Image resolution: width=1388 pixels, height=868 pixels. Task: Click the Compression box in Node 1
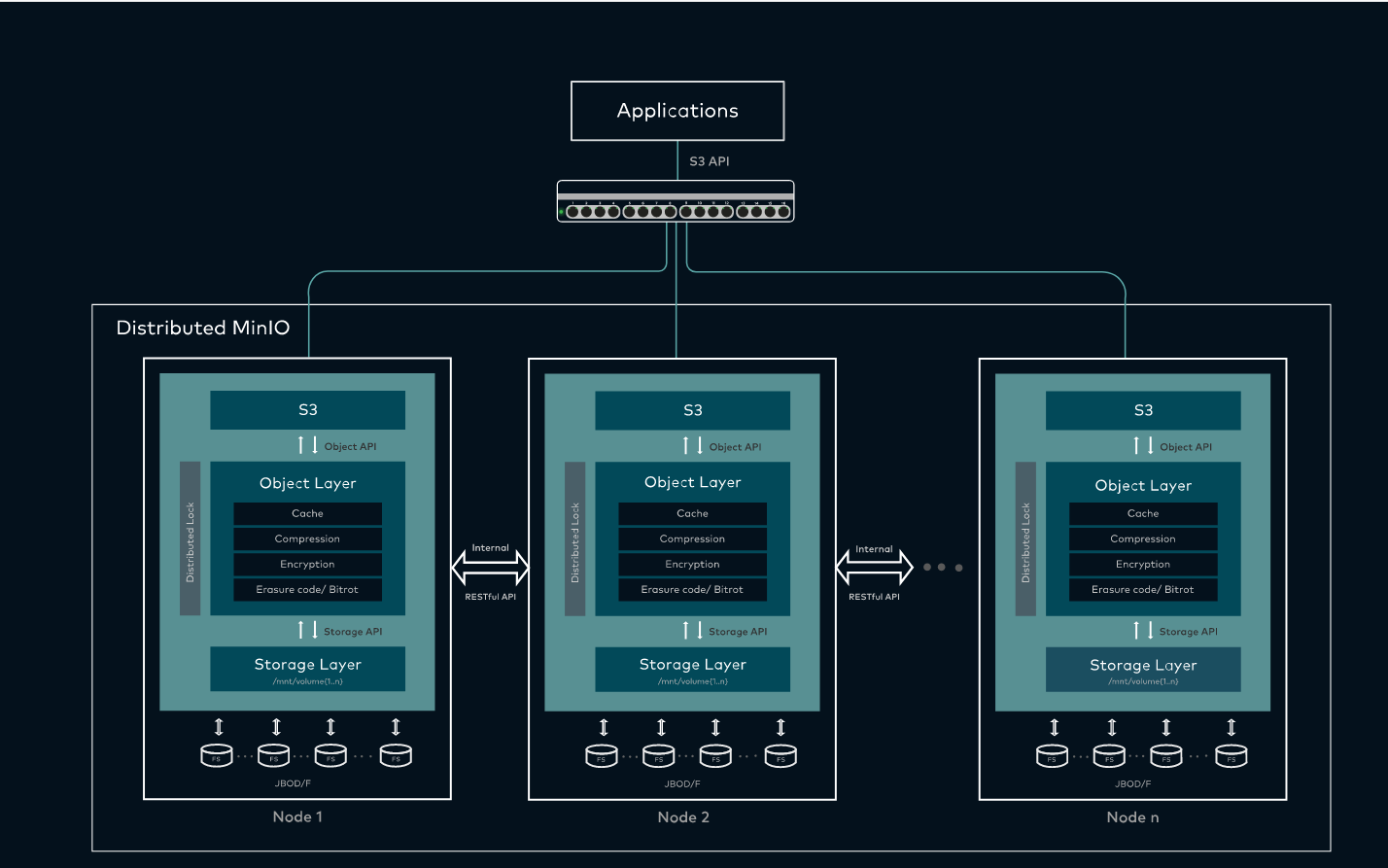(308, 538)
